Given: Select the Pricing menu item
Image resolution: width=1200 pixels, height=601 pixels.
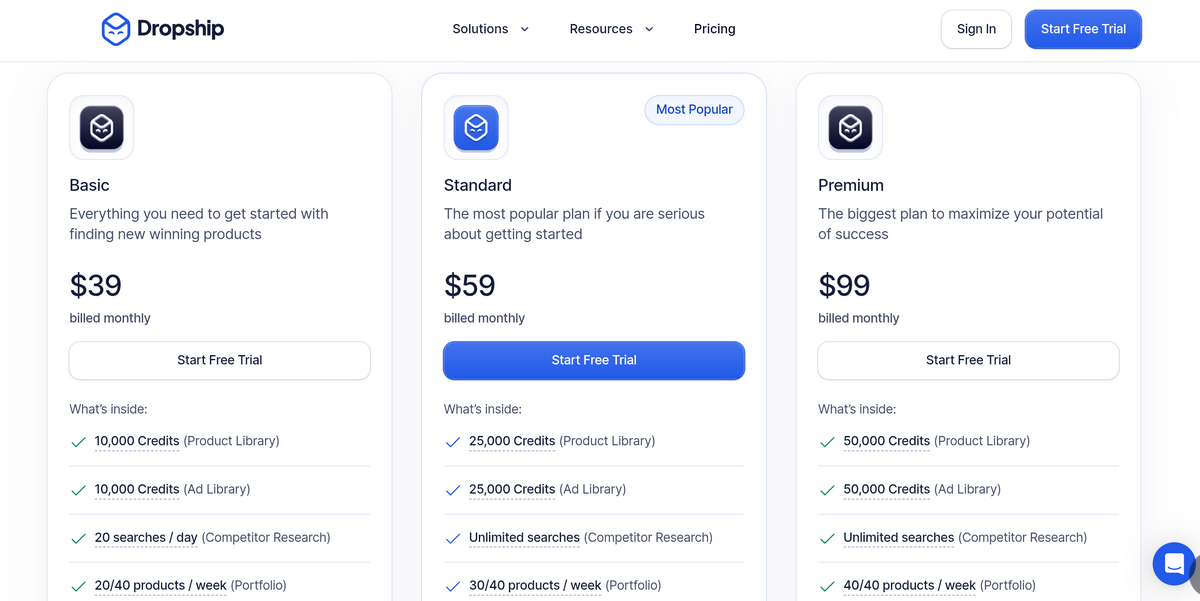Looking at the screenshot, I should [x=714, y=29].
